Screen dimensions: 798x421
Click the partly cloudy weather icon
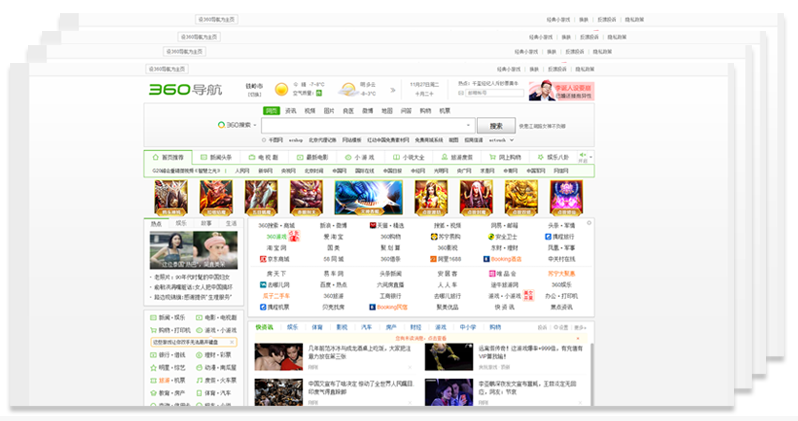pyautogui.click(x=349, y=90)
